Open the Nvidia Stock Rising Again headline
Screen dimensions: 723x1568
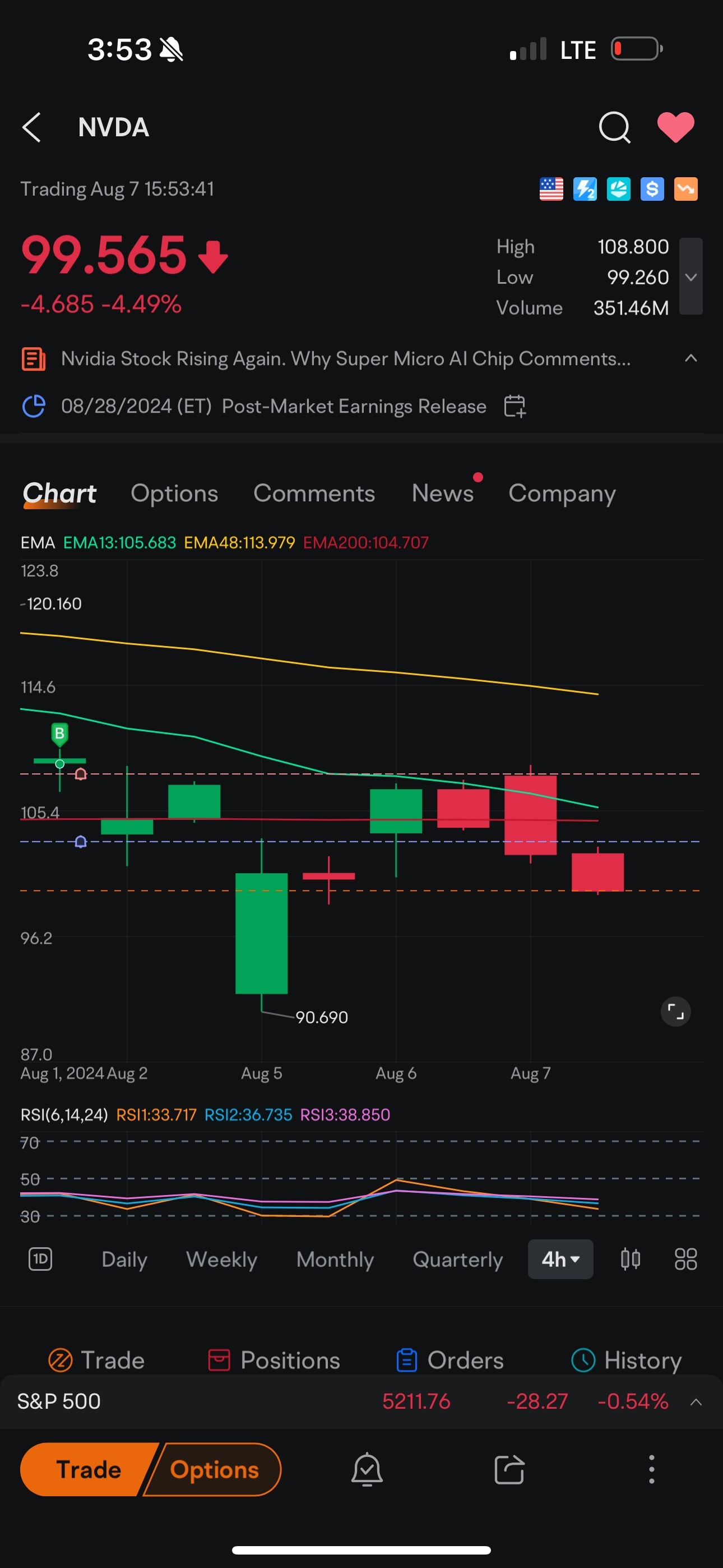[346, 358]
